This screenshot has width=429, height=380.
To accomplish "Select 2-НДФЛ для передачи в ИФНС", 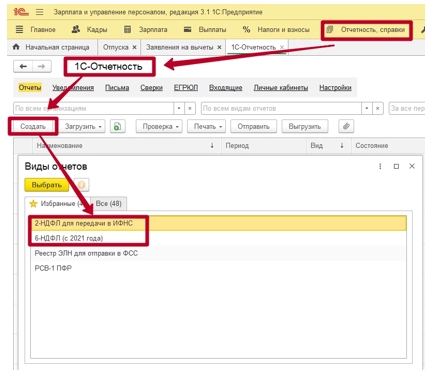I will point(219,223).
